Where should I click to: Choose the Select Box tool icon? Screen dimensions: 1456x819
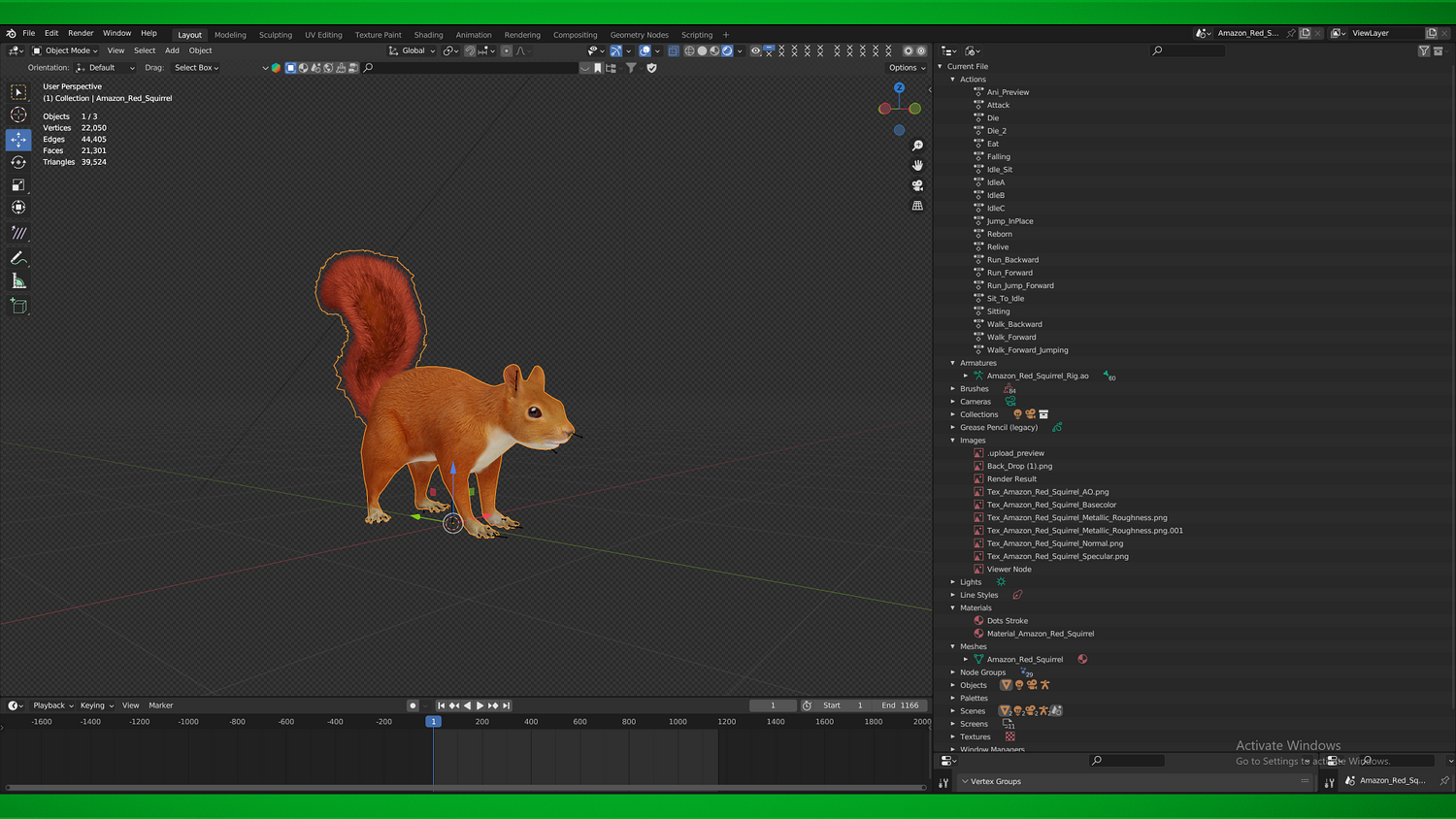click(18, 92)
